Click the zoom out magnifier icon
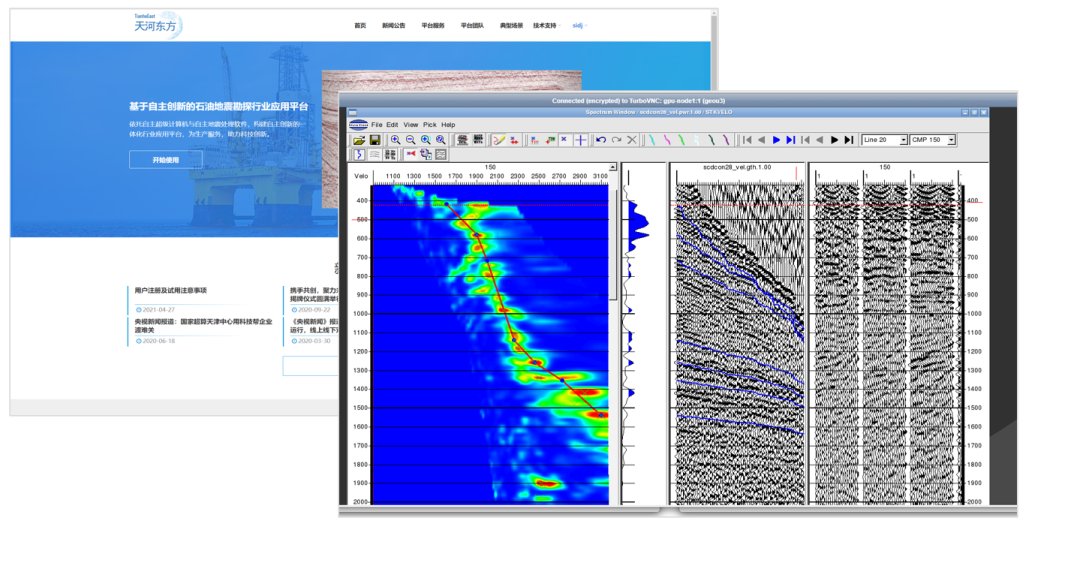The height and width of the screenshot is (584, 1080). [410, 140]
